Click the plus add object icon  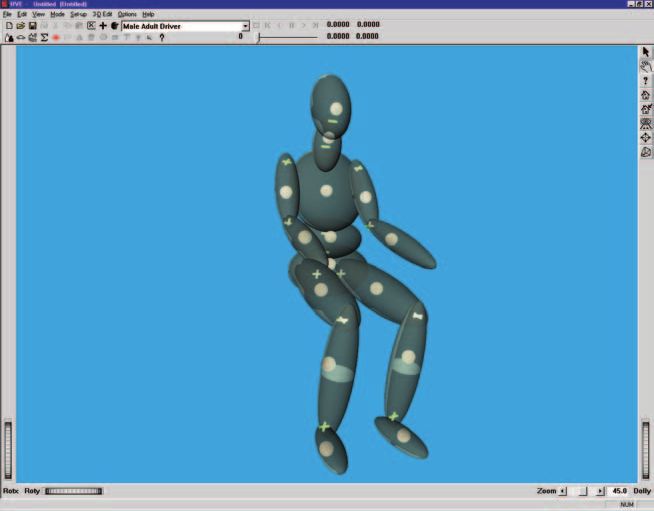pyautogui.click(x=103, y=26)
